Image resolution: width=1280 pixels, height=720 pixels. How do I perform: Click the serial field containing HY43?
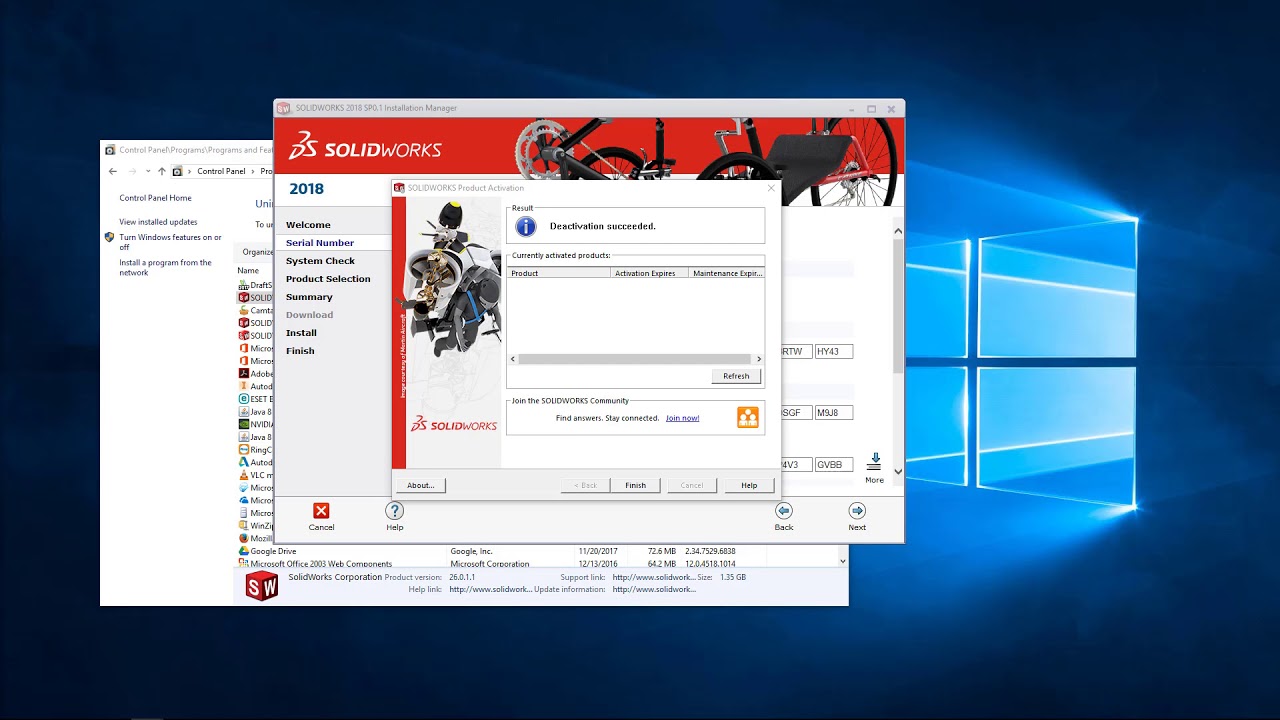click(x=834, y=352)
